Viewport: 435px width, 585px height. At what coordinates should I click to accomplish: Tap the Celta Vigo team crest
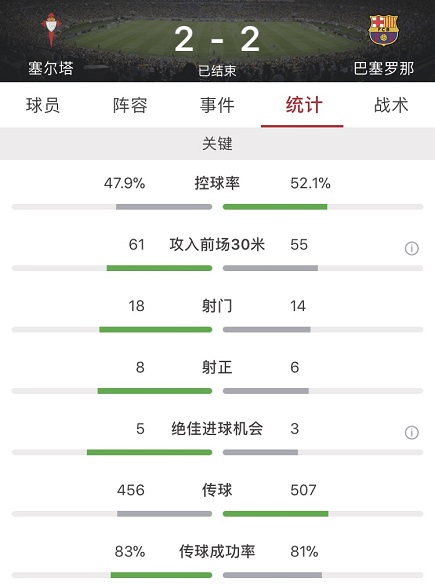tap(51, 29)
